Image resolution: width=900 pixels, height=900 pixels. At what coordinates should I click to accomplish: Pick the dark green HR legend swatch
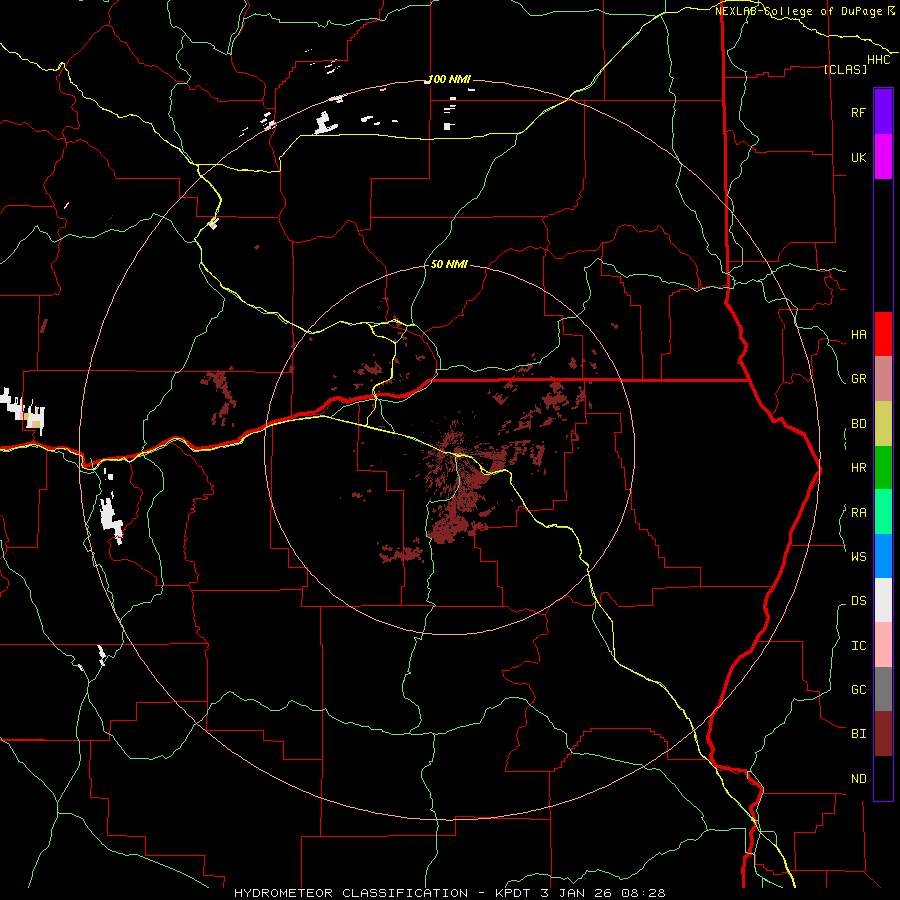[x=883, y=468]
